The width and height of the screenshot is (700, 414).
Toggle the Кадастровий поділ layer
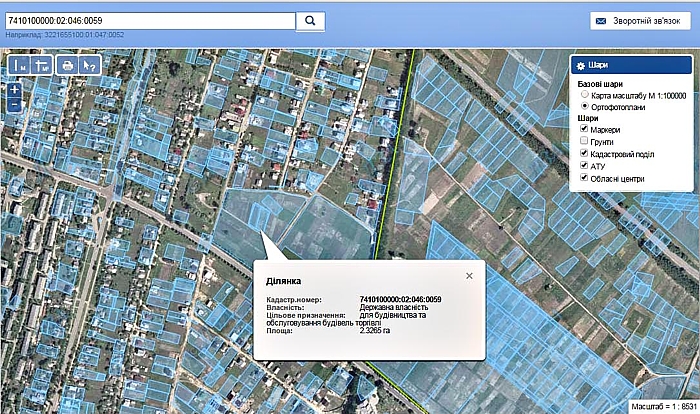pos(584,154)
